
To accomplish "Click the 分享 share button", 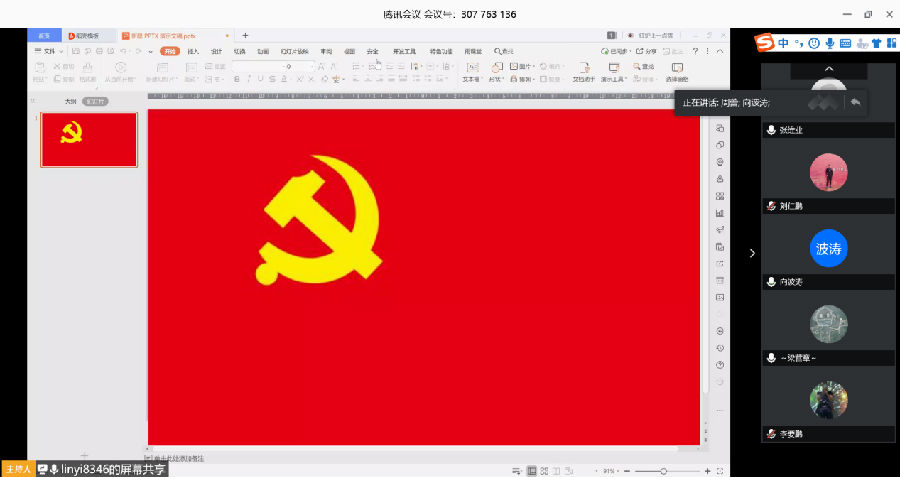I will [646, 52].
